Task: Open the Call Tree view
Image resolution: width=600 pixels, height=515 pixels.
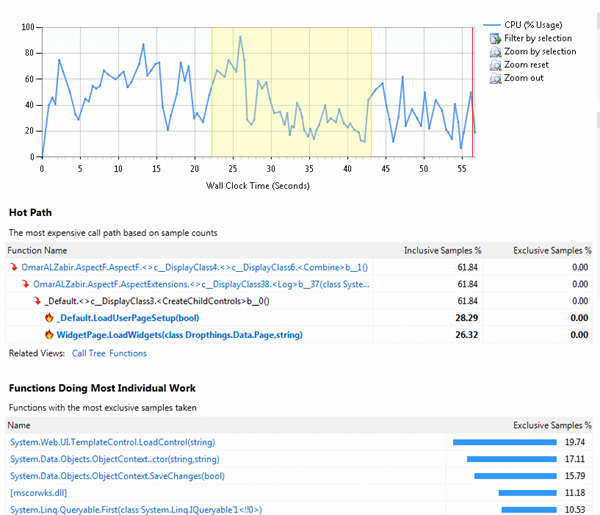Action: [88, 353]
